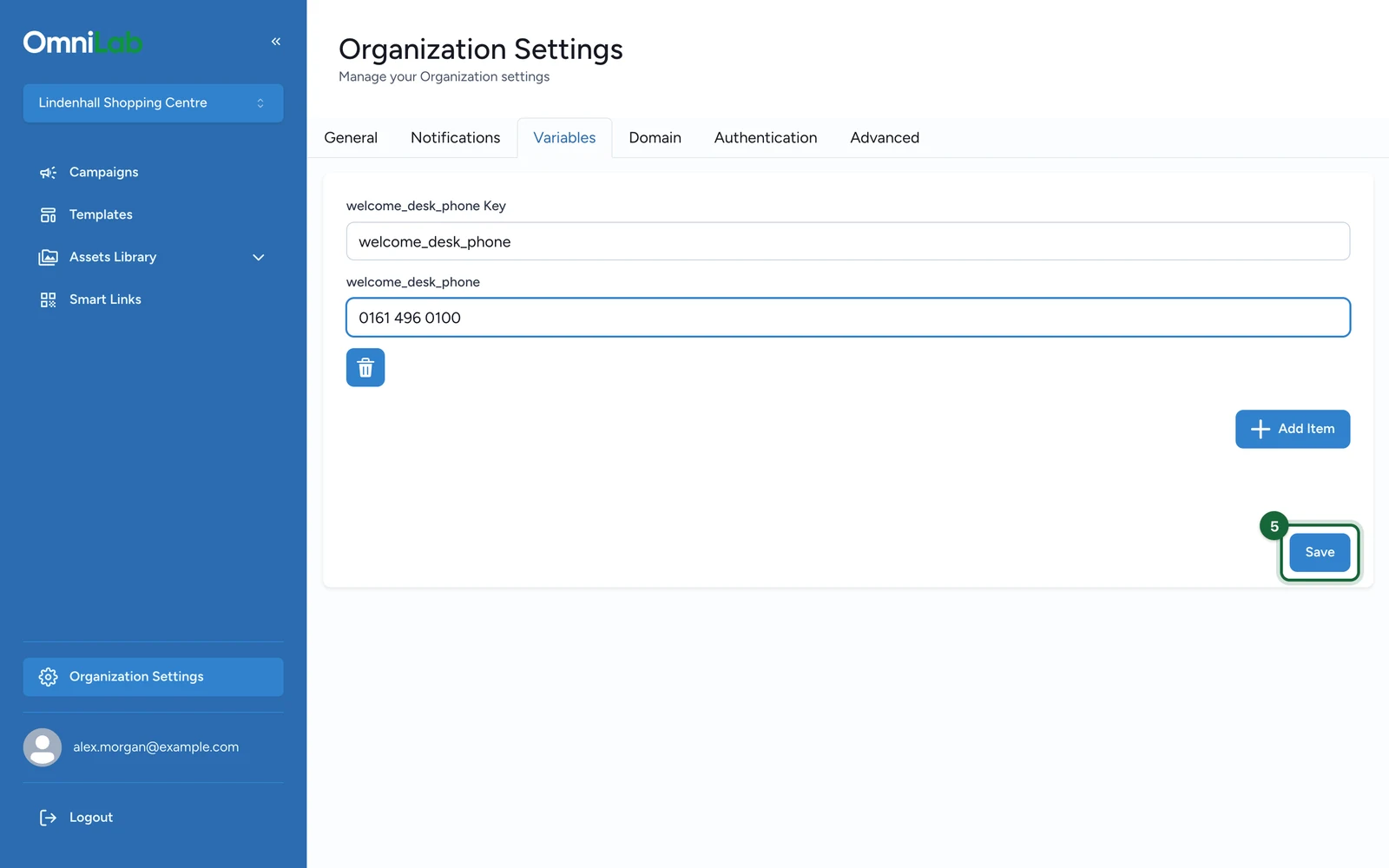The width and height of the screenshot is (1389, 868).
Task: Open the Authentication tab
Action: (x=766, y=138)
